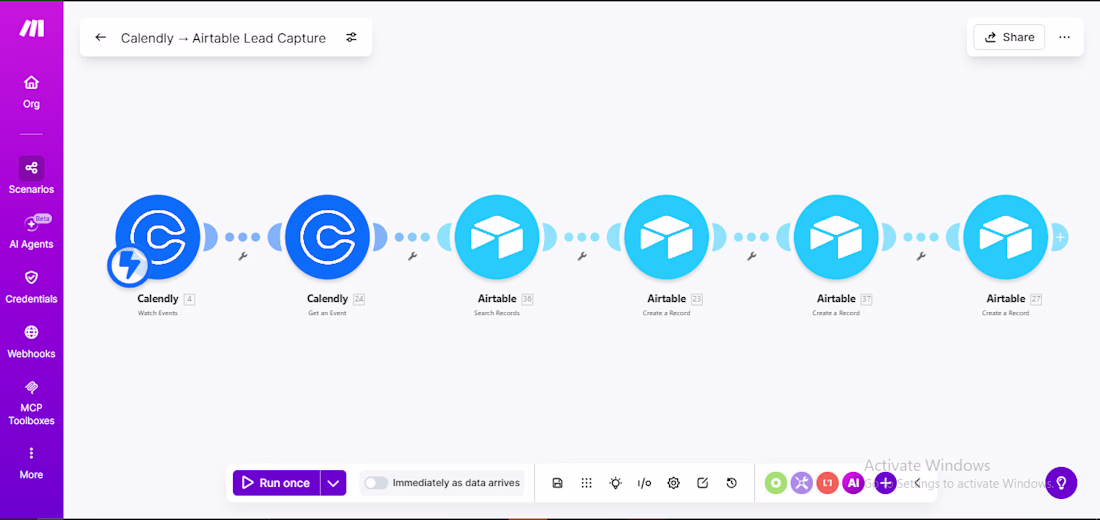The height and width of the screenshot is (520, 1100).
Task: Collapse toolbar with left chevron
Action: pos(917,483)
